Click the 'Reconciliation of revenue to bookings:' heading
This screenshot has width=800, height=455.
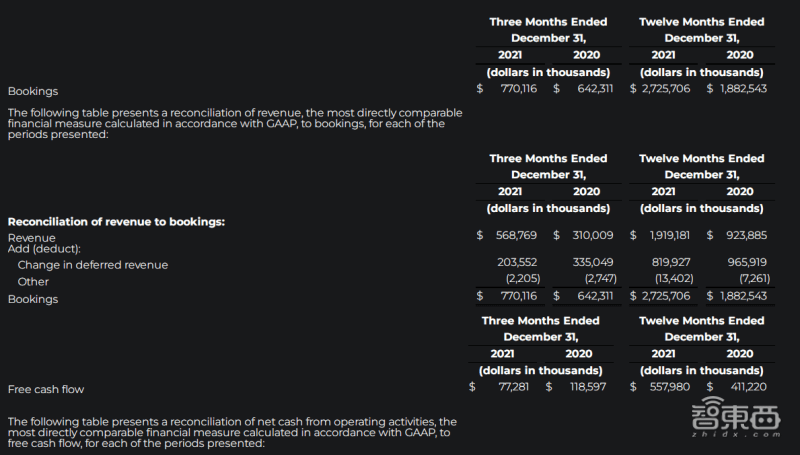pos(116,222)
